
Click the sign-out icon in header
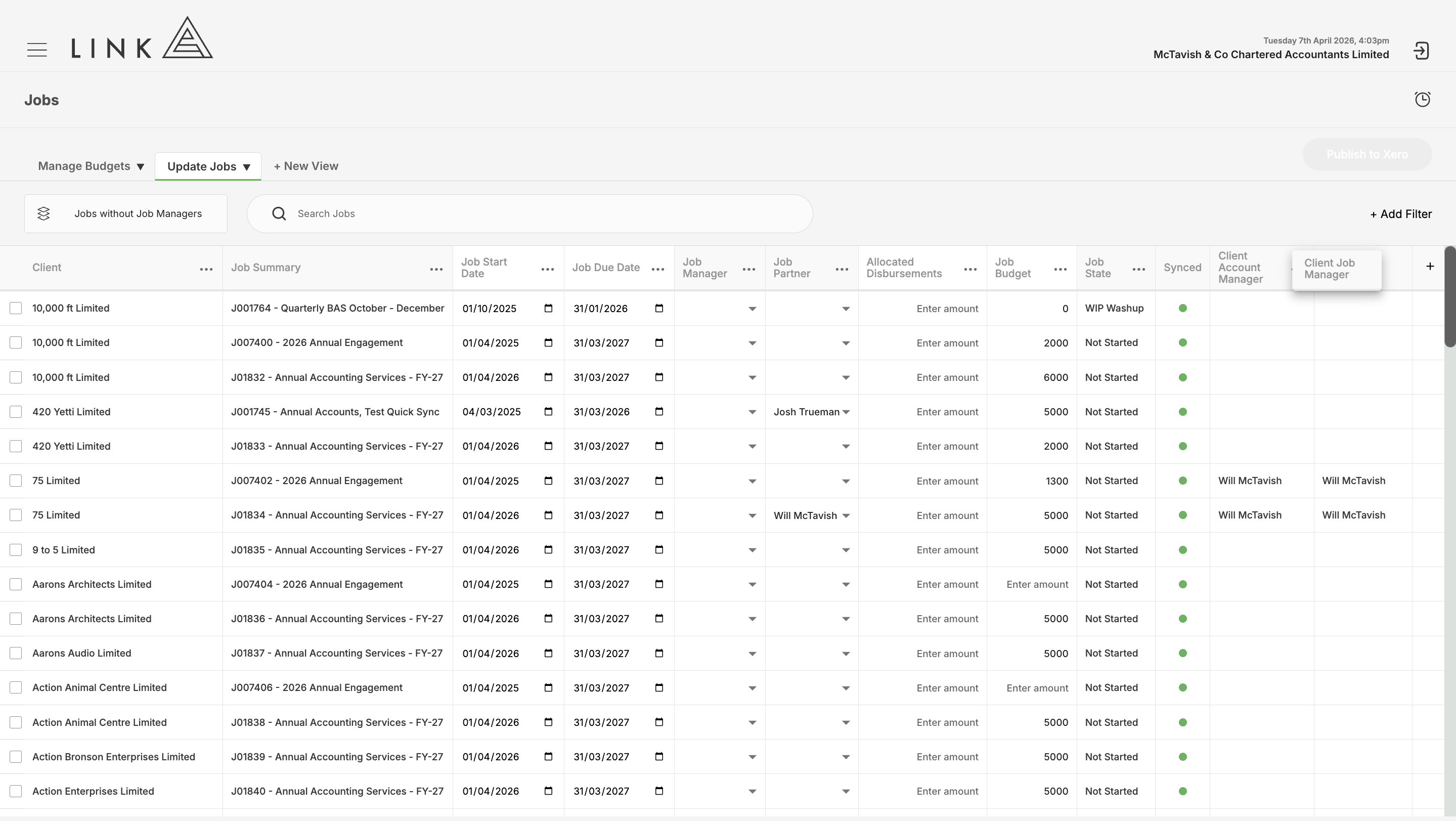point(1422,50)
